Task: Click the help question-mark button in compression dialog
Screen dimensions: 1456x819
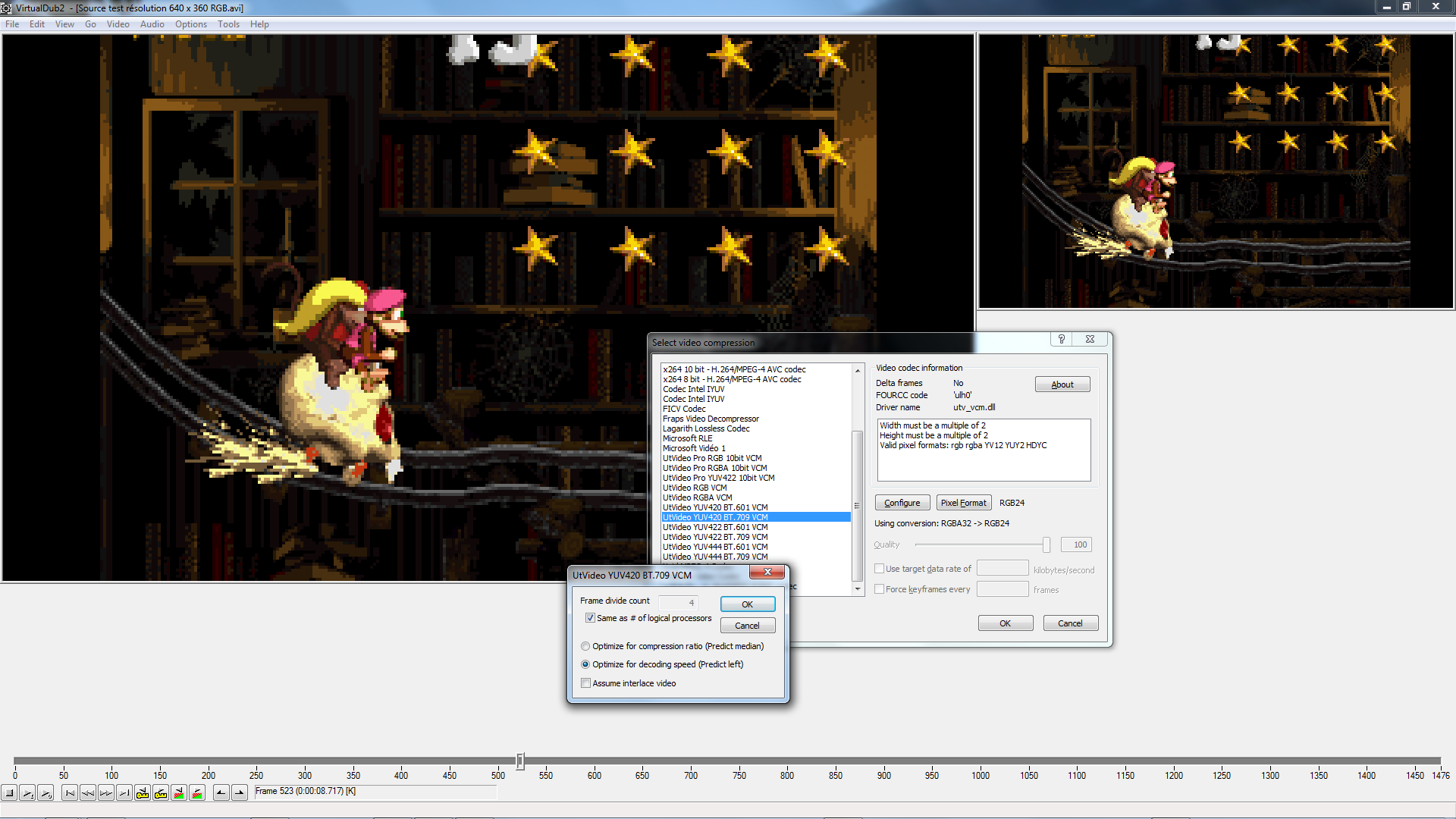Action: click(x=1062, y=339)
